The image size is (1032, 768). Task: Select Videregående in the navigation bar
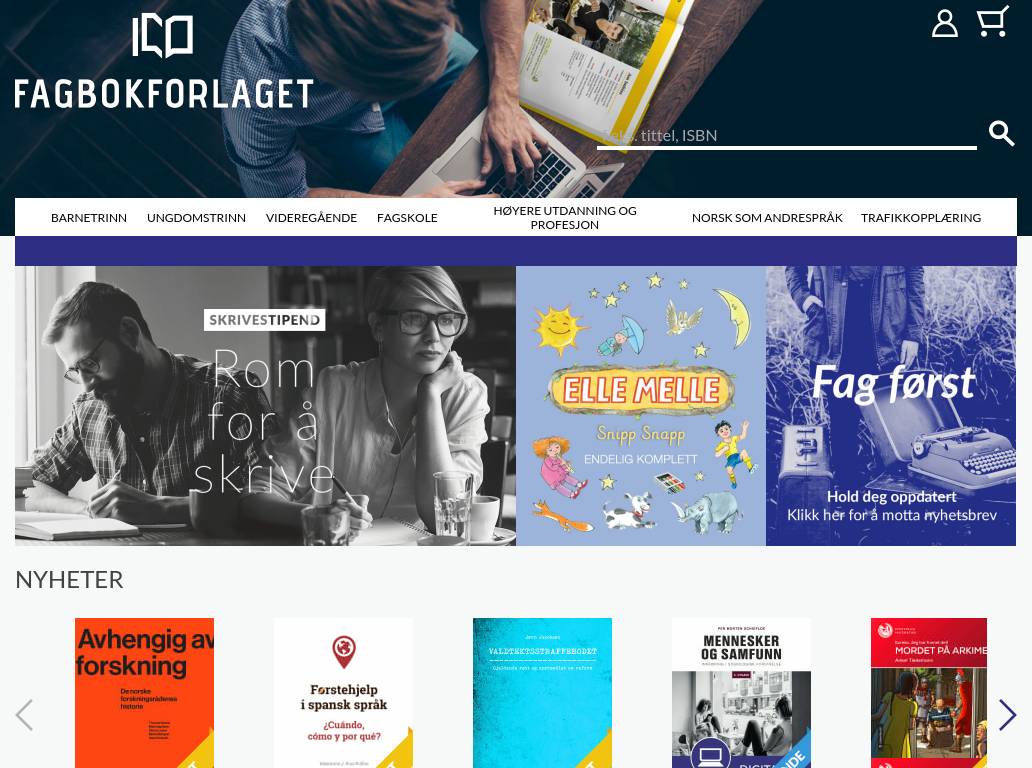click(x=311, y=218)
